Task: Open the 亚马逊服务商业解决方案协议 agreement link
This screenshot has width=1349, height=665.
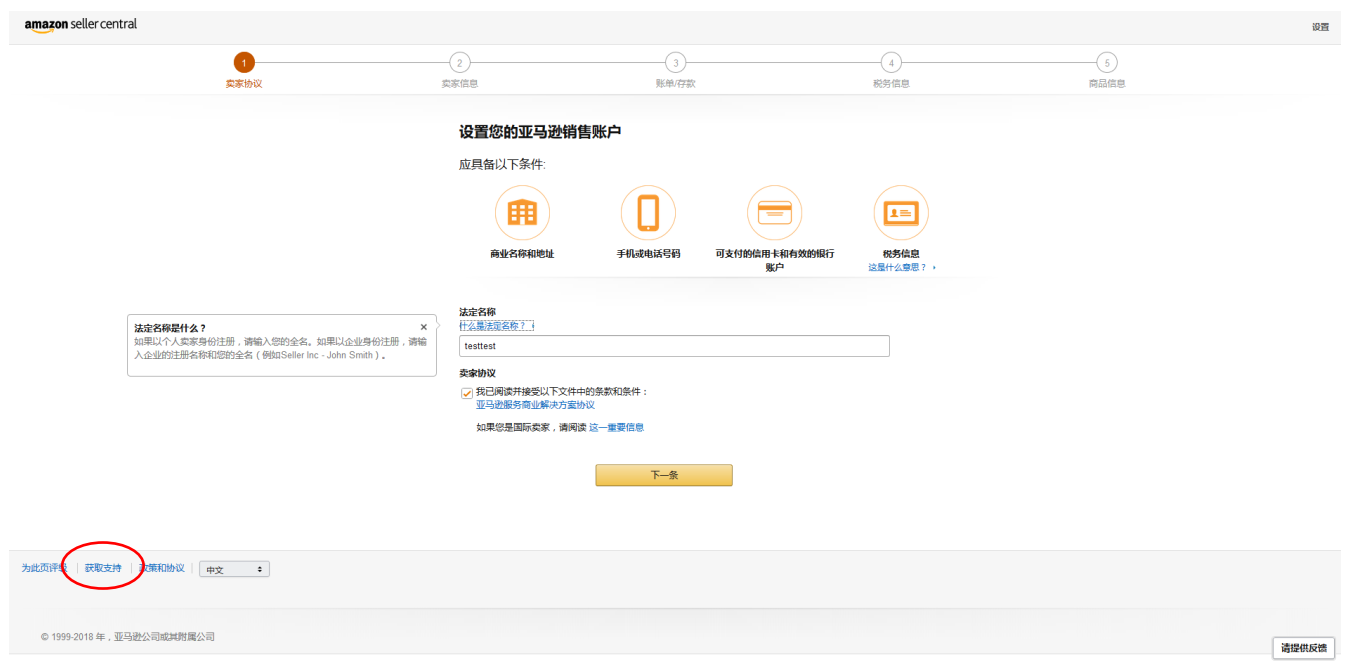Action: [x=536, y=404]
